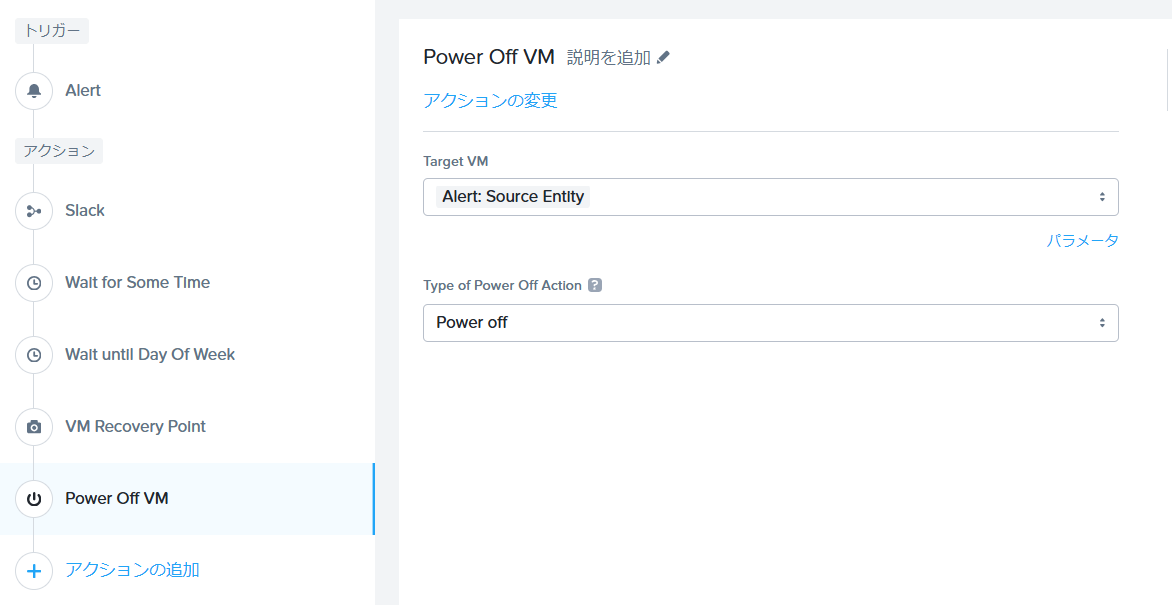
Task: Click the アクション section label
Action: pos(59,151)
